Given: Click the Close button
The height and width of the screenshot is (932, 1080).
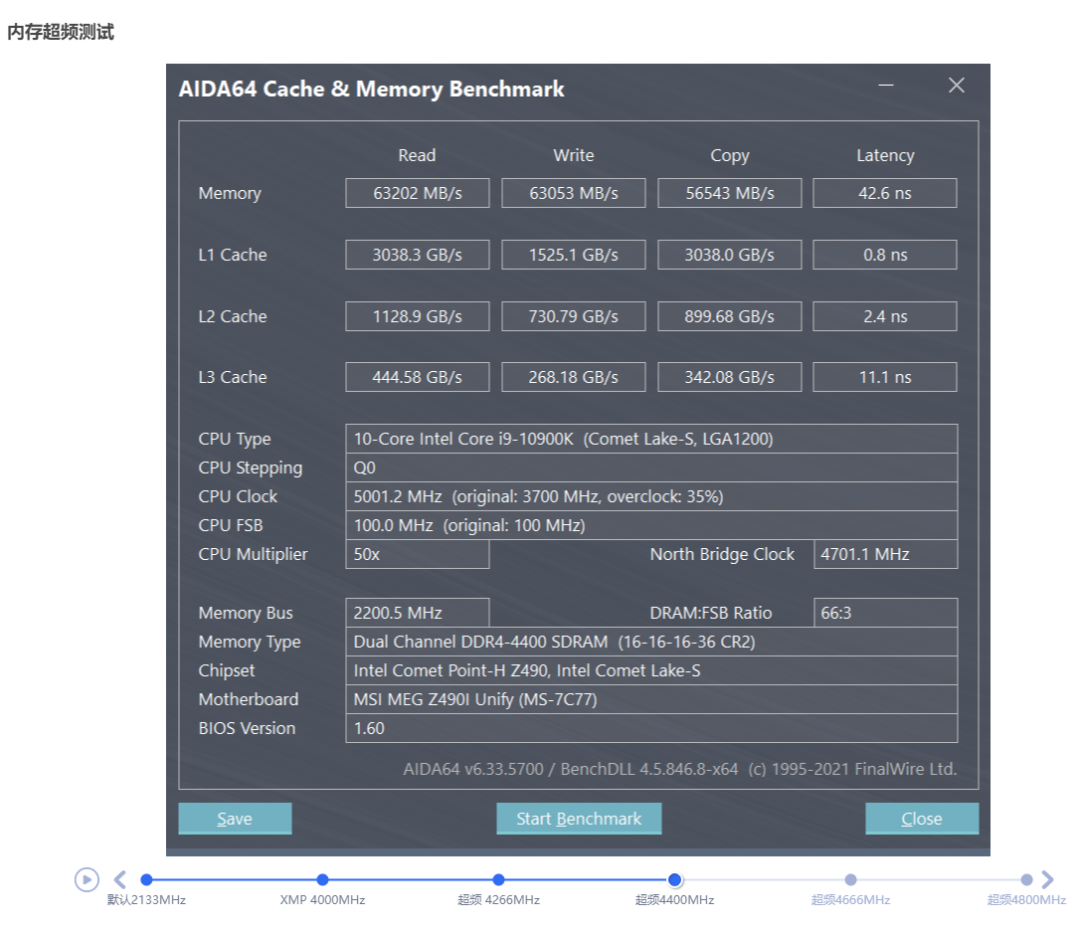Looking at the screenshot, I should click(x=922, y=818).
